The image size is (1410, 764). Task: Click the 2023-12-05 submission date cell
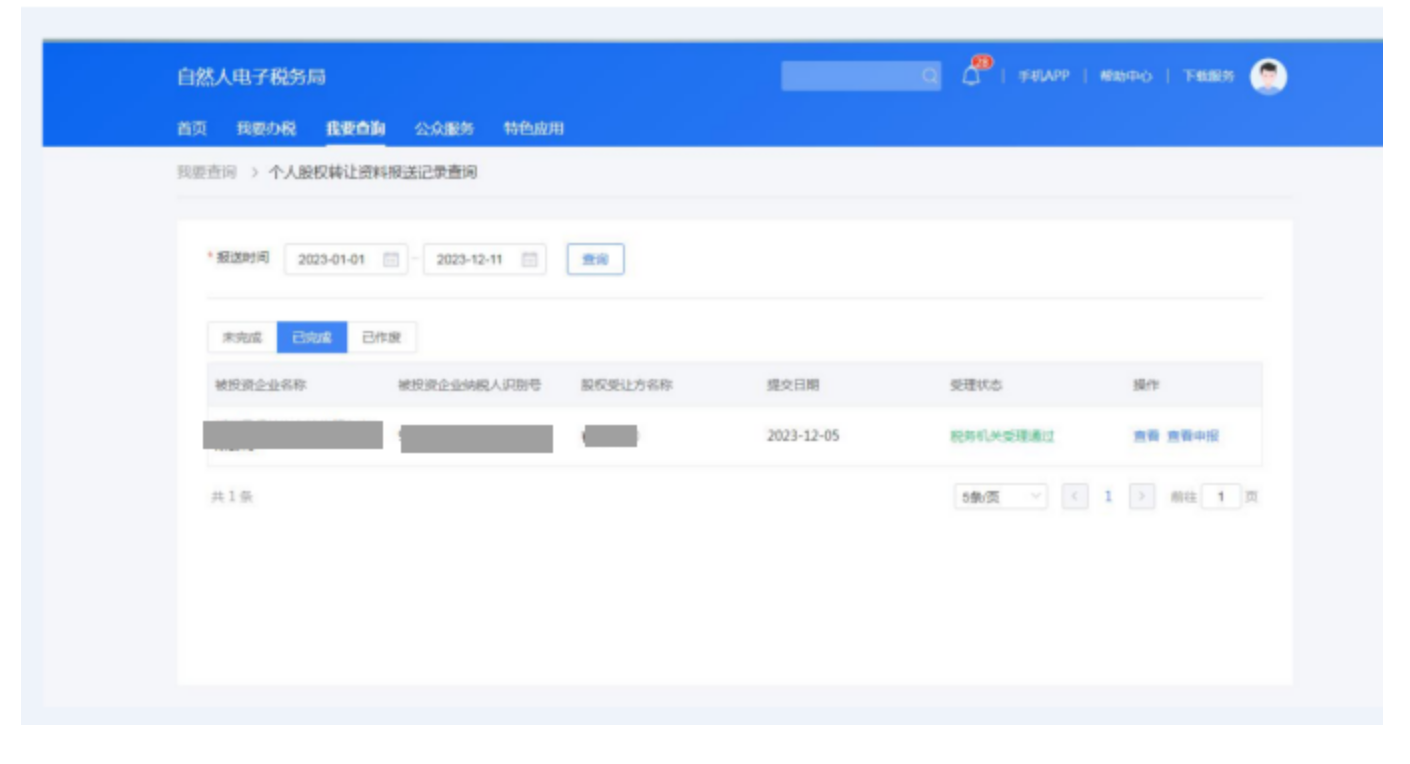(x=803, y=436)
